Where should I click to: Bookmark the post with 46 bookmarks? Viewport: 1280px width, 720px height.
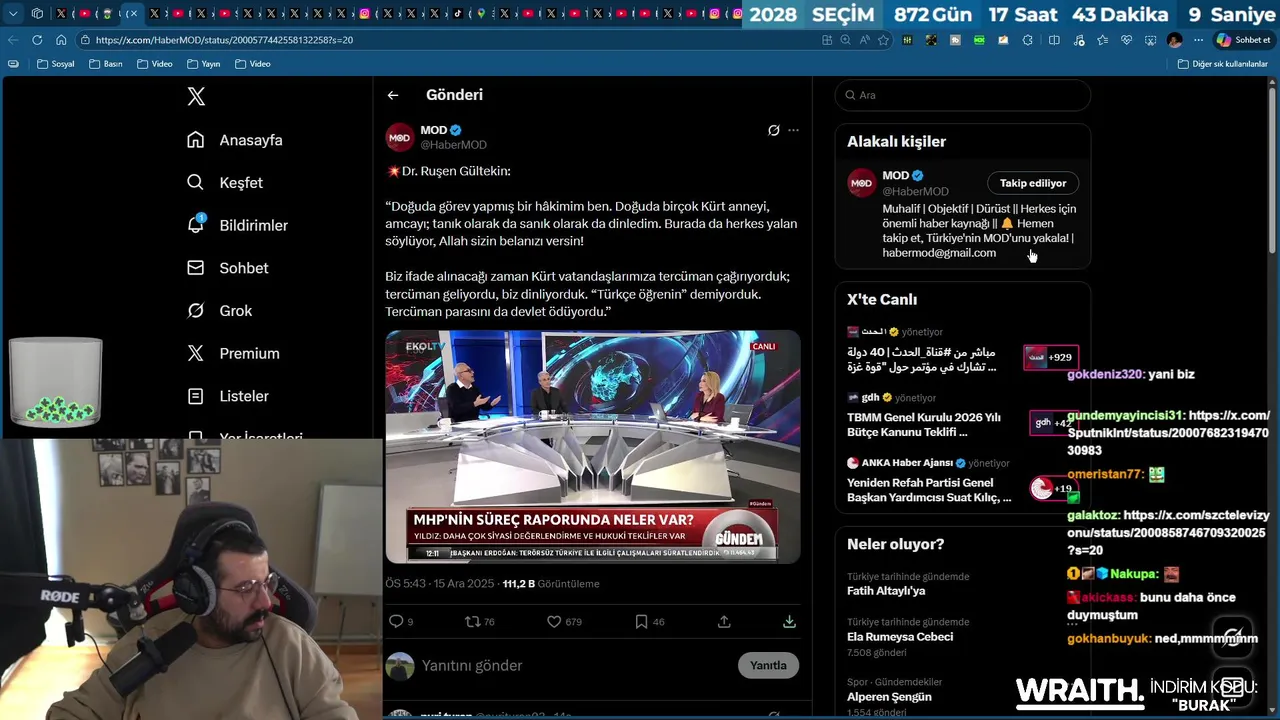pos(650,621)
